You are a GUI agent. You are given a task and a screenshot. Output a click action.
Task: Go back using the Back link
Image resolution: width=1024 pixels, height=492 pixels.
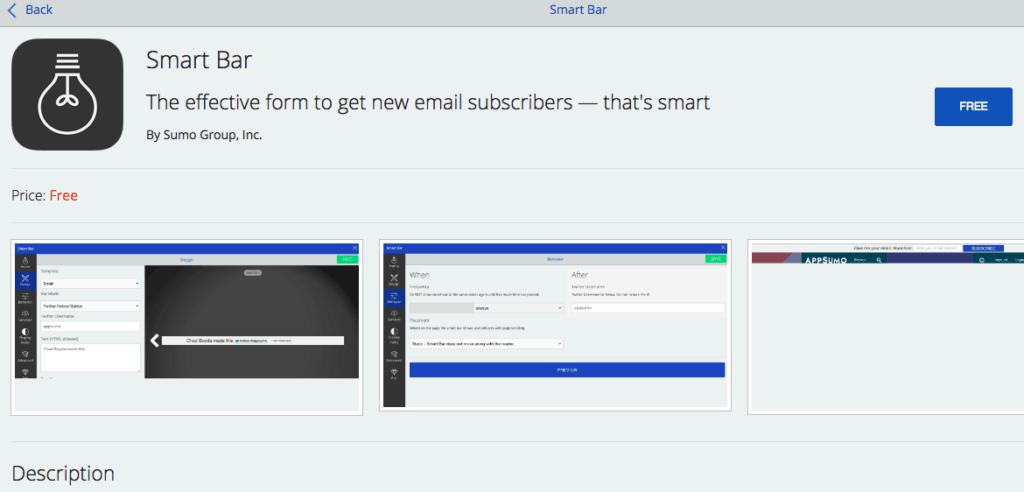click(x=30, y=10)
